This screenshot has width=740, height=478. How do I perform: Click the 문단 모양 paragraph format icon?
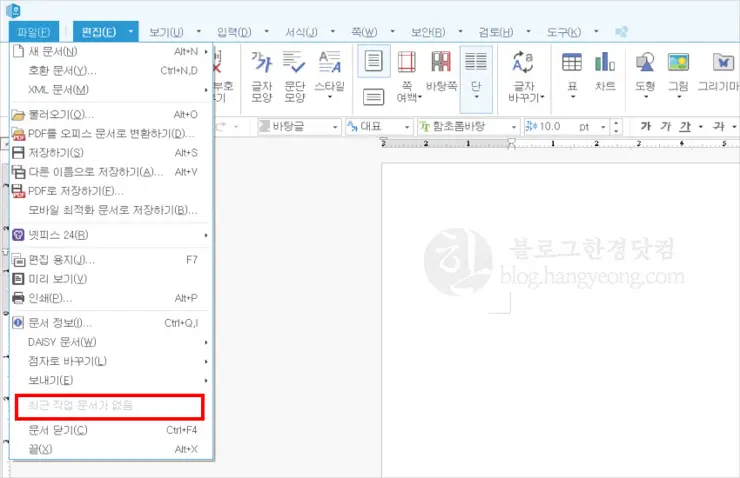tap(294, 76)
